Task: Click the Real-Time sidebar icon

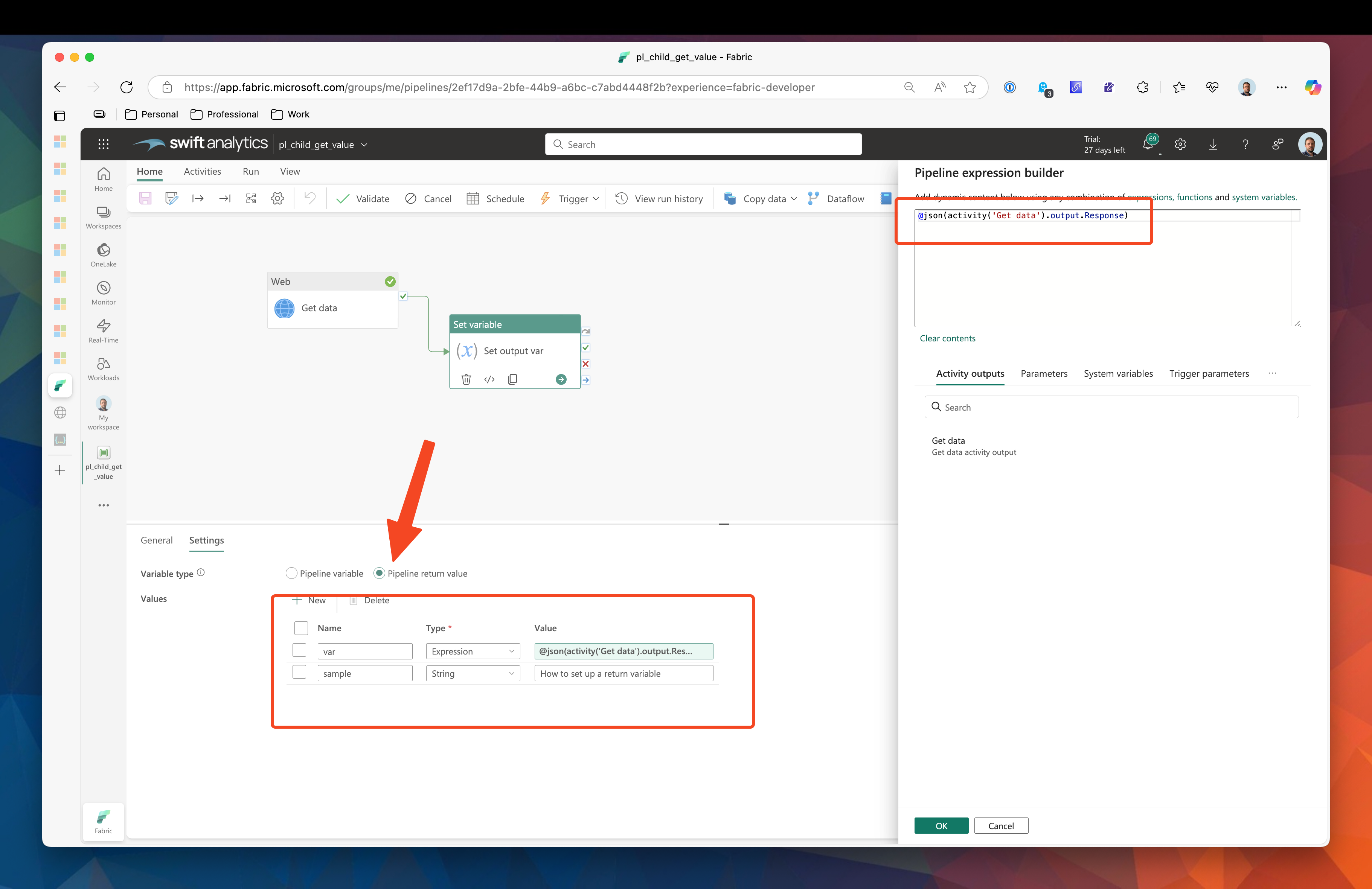Action: (103, 326)
